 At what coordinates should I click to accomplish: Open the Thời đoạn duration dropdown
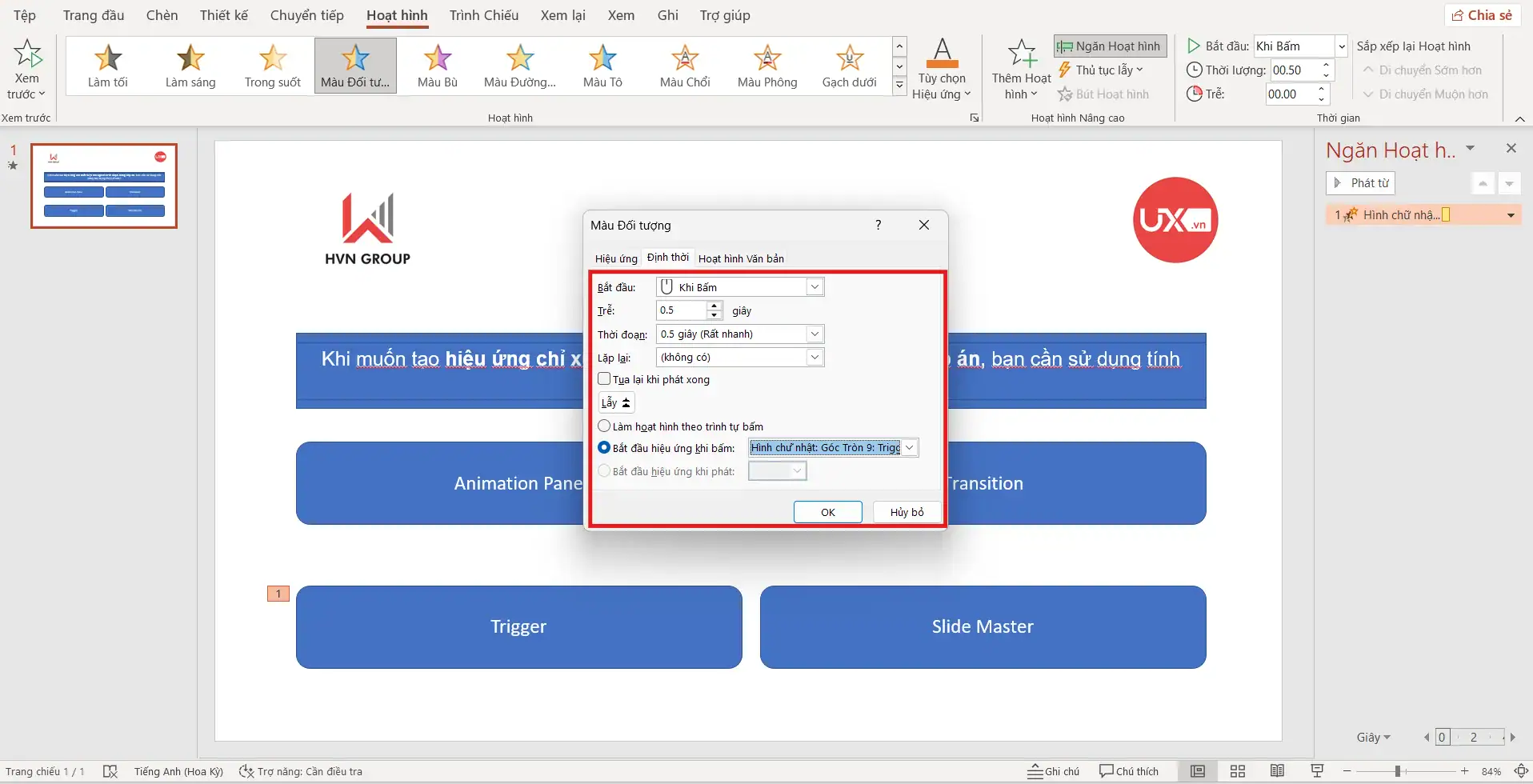click(x=815, y=334)
